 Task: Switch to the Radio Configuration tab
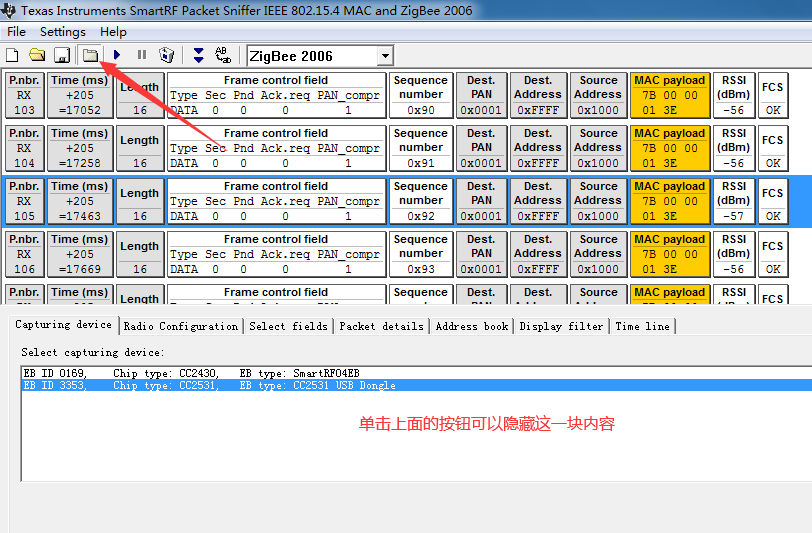pos(181,326)
